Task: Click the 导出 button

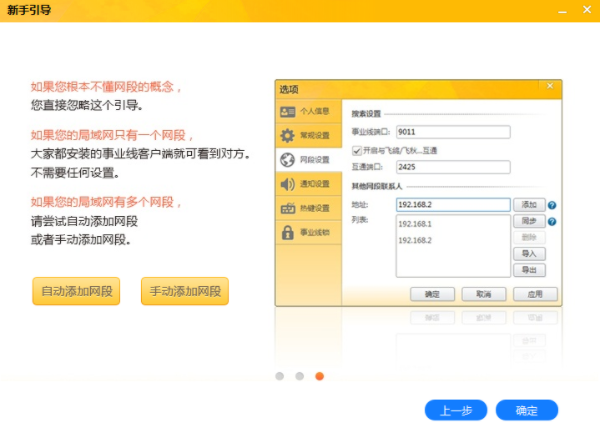Action: (x=529, y=270)
